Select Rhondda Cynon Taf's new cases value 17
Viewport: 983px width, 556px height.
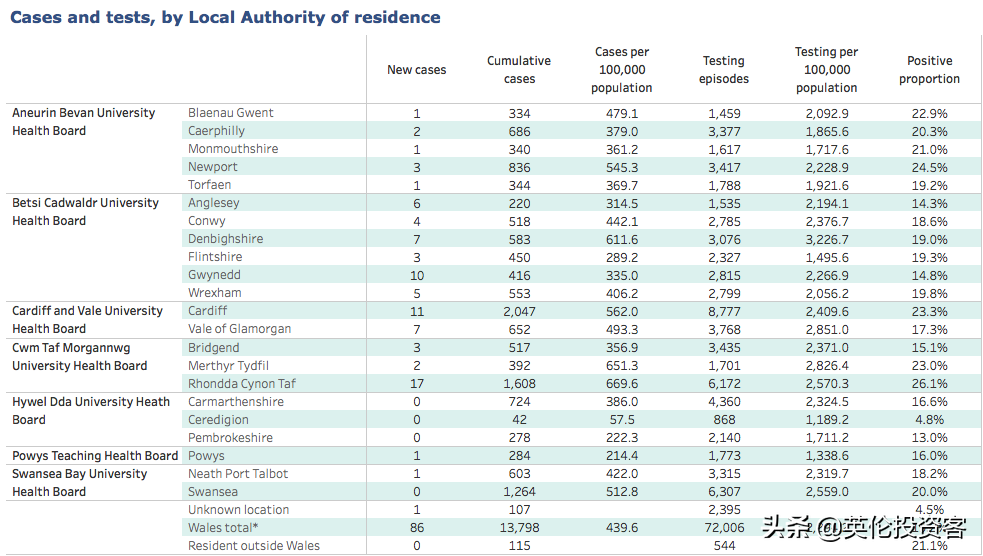point(417,384)
